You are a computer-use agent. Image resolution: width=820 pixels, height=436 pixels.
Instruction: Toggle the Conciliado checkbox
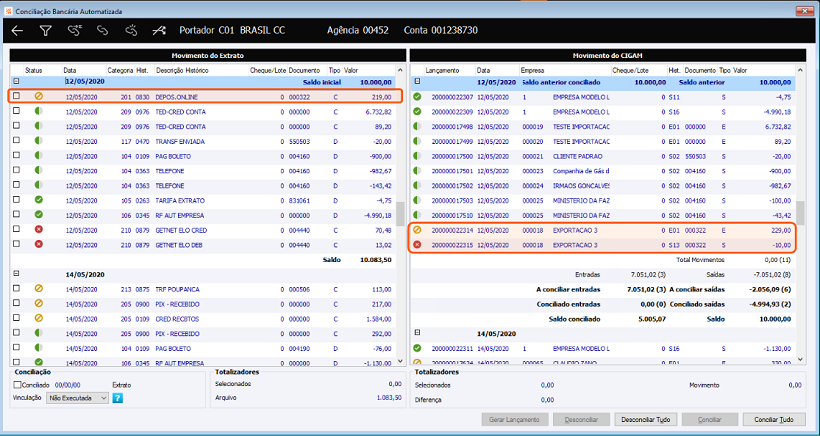click(x=19, y=384)
